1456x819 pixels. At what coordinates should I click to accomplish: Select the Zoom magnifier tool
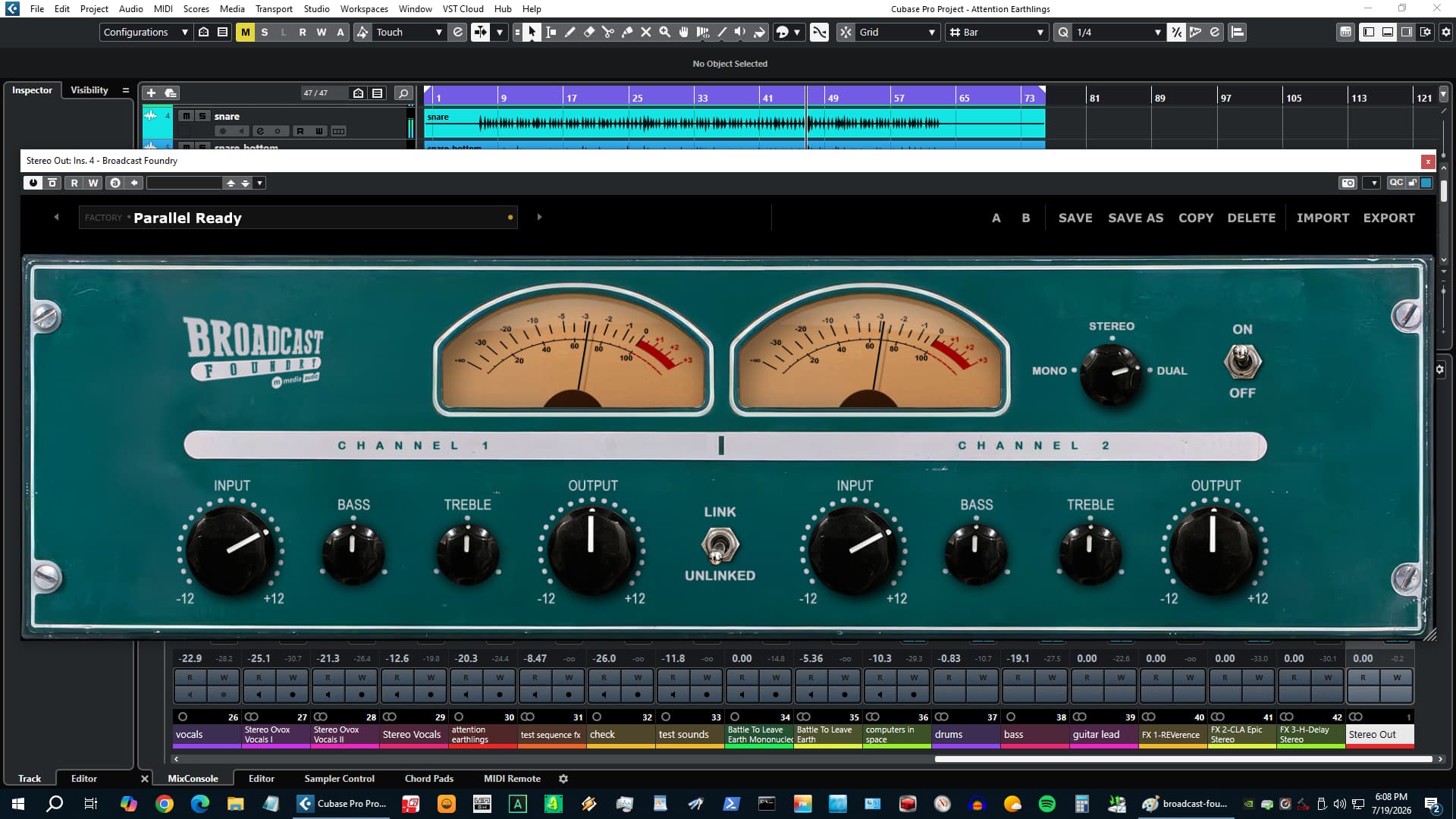[665, 32]
